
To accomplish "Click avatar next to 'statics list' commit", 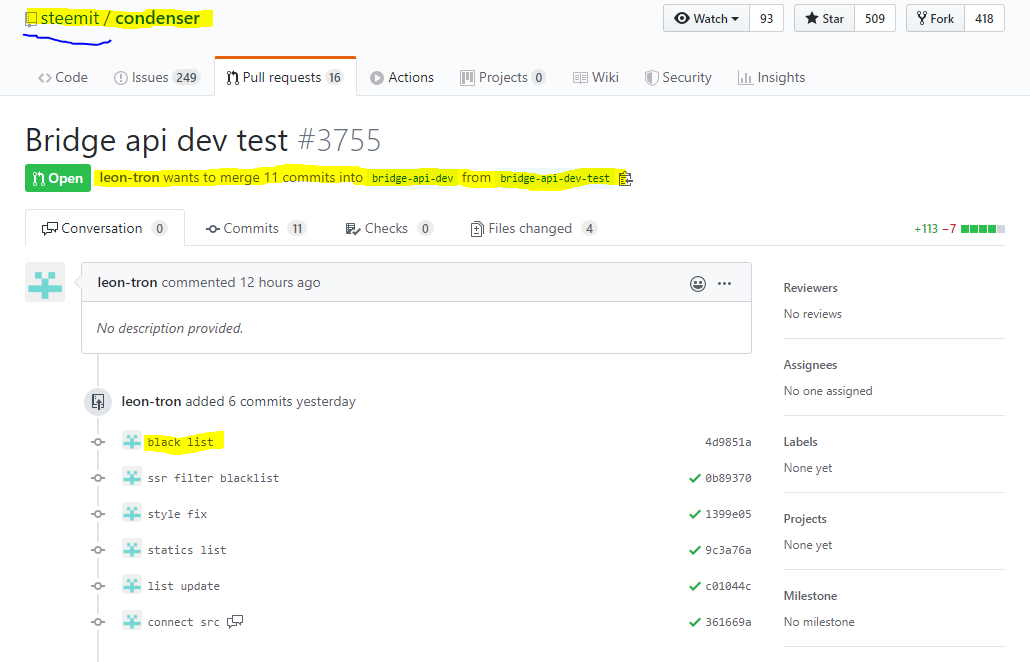I will click(131, 550).
